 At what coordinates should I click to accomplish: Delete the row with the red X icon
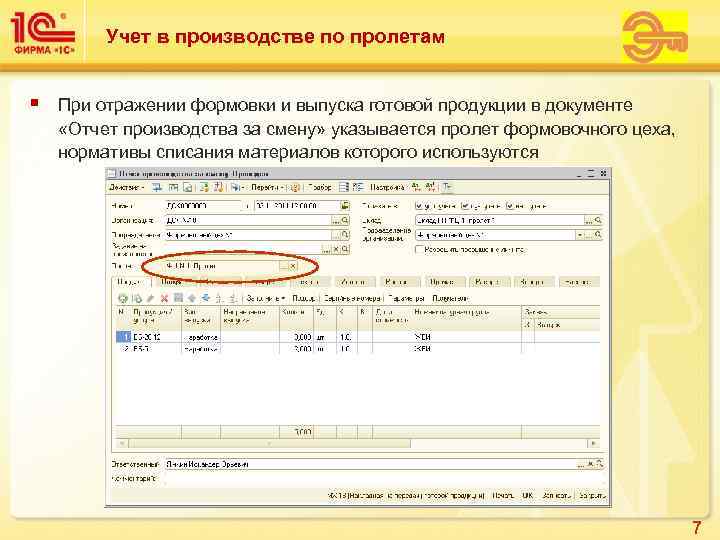point(164,298)
